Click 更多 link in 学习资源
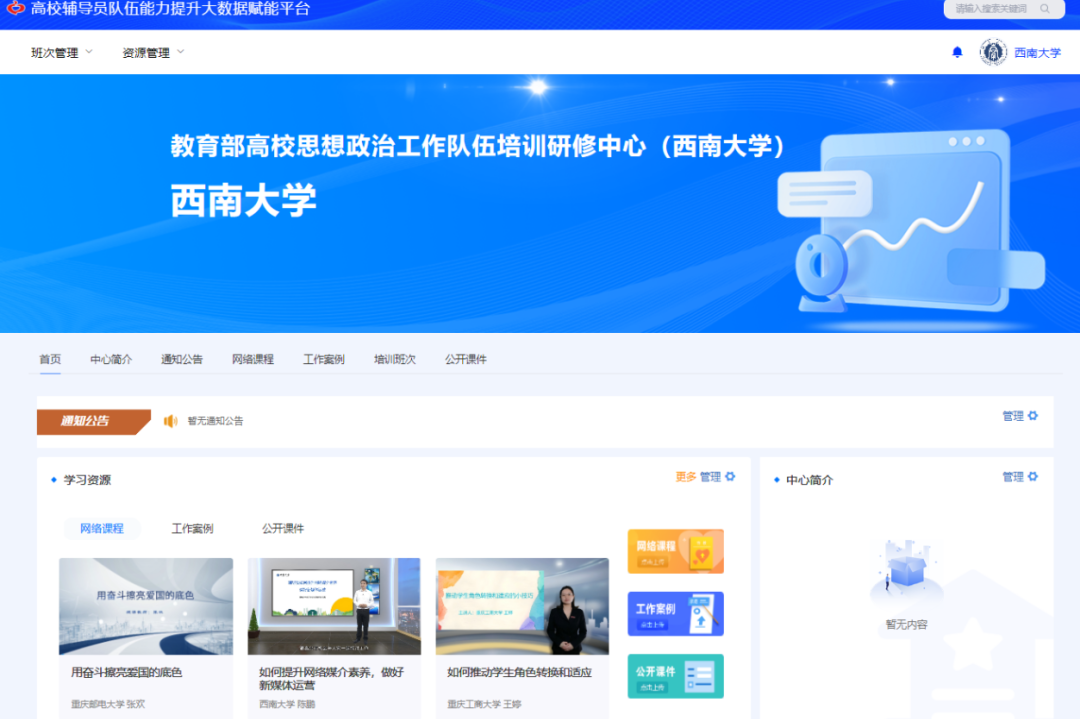 pyautogui.click(x=685, y=477)
